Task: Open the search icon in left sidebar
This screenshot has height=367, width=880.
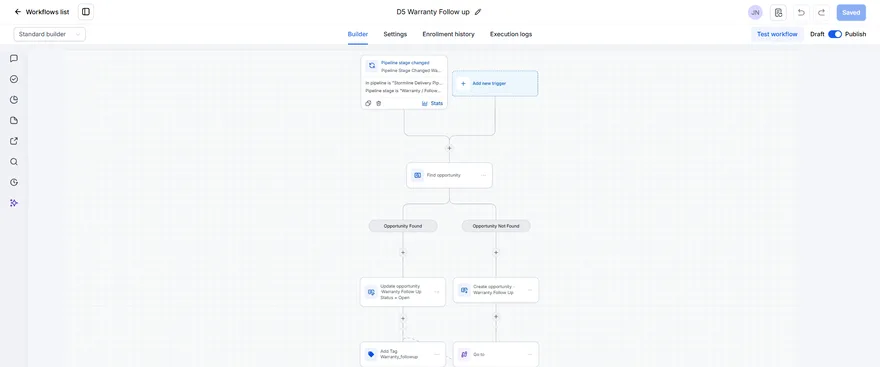Action: pyautogui.click(x=14, y=162)
